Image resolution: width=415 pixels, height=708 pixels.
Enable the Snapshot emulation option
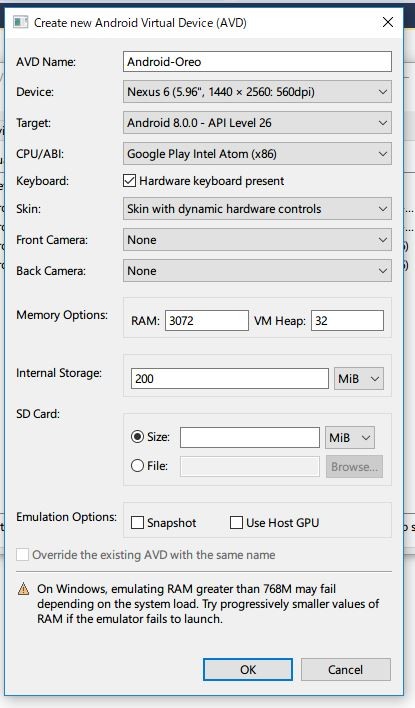point(137,522)
